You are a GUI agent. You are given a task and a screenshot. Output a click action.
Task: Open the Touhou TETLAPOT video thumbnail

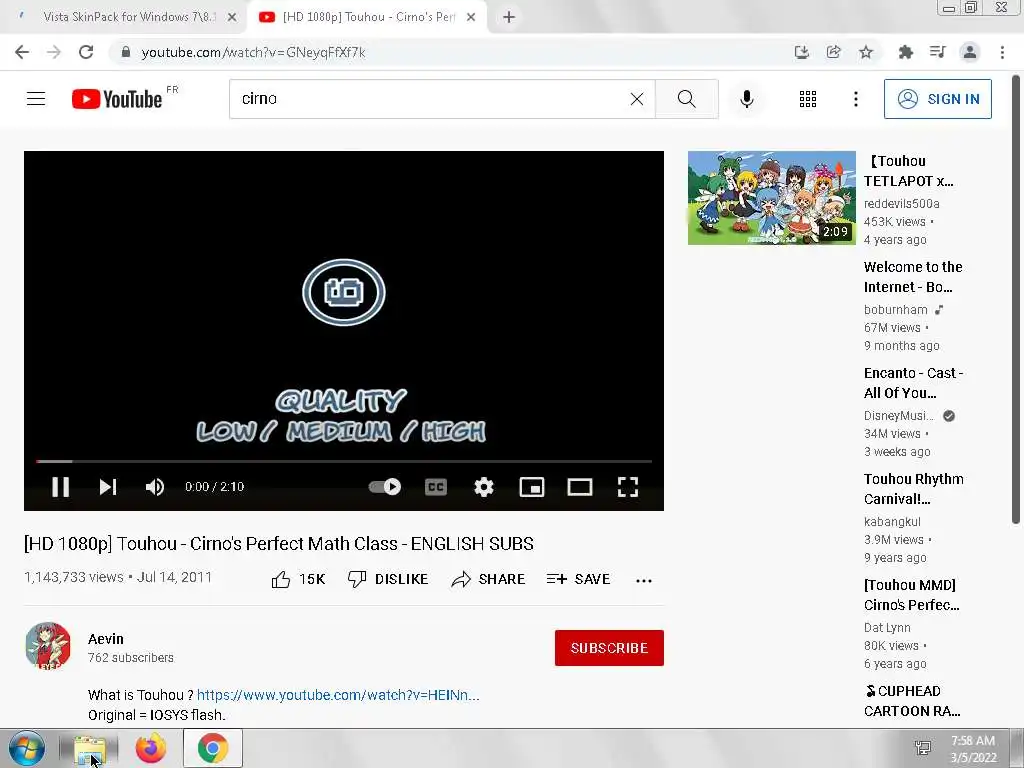(771, 198)
